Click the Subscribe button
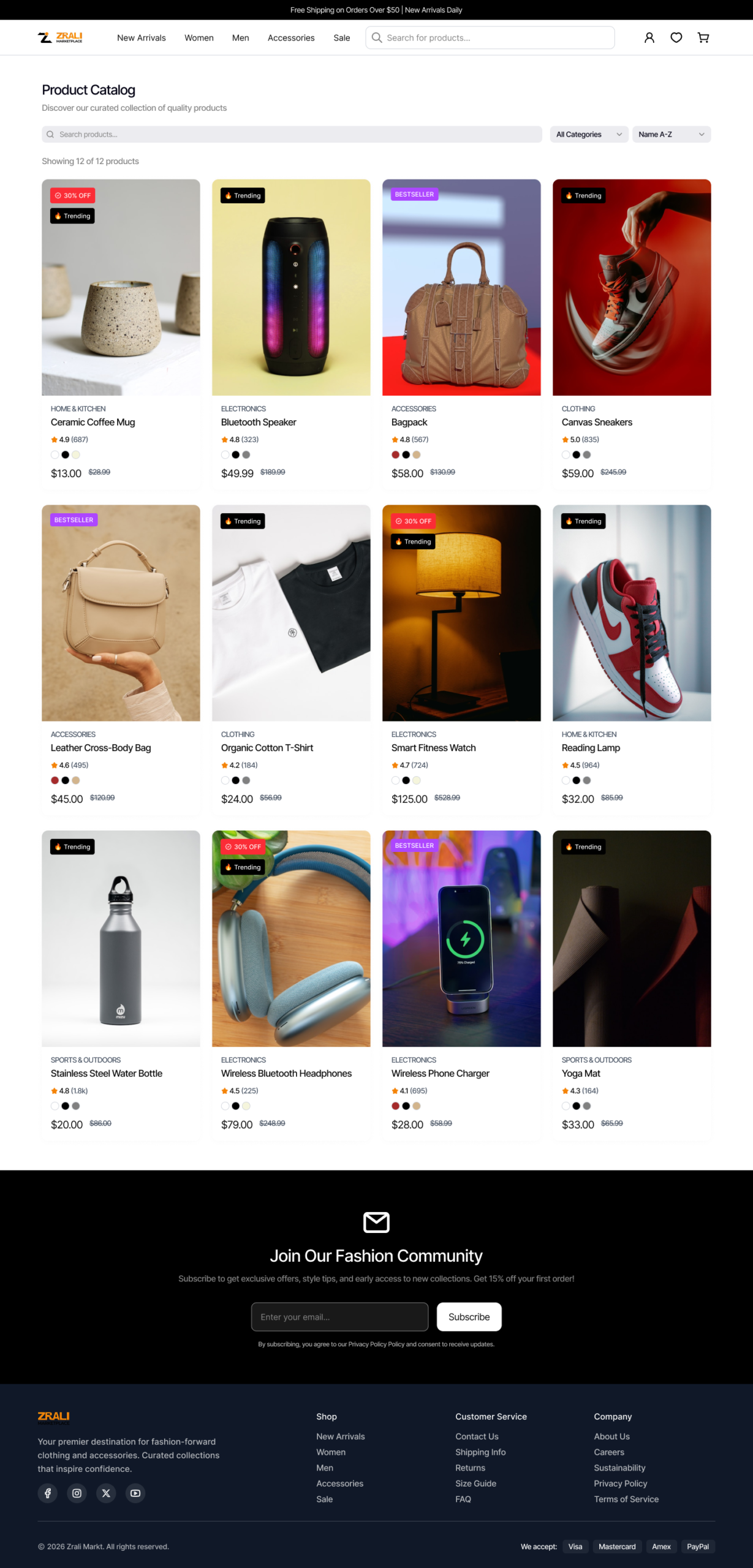The image size is (753, 1568). (469, 1317)
